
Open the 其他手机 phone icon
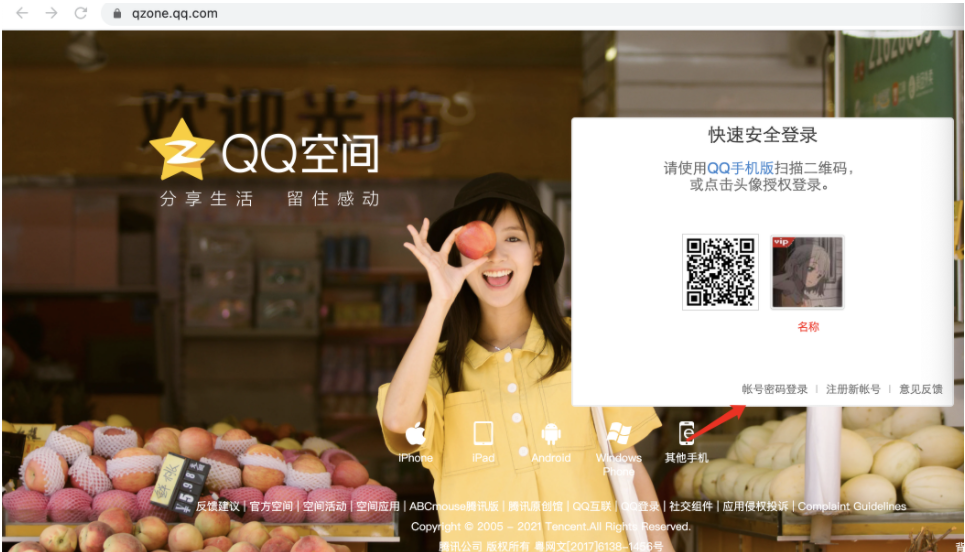tap(686, 433)
